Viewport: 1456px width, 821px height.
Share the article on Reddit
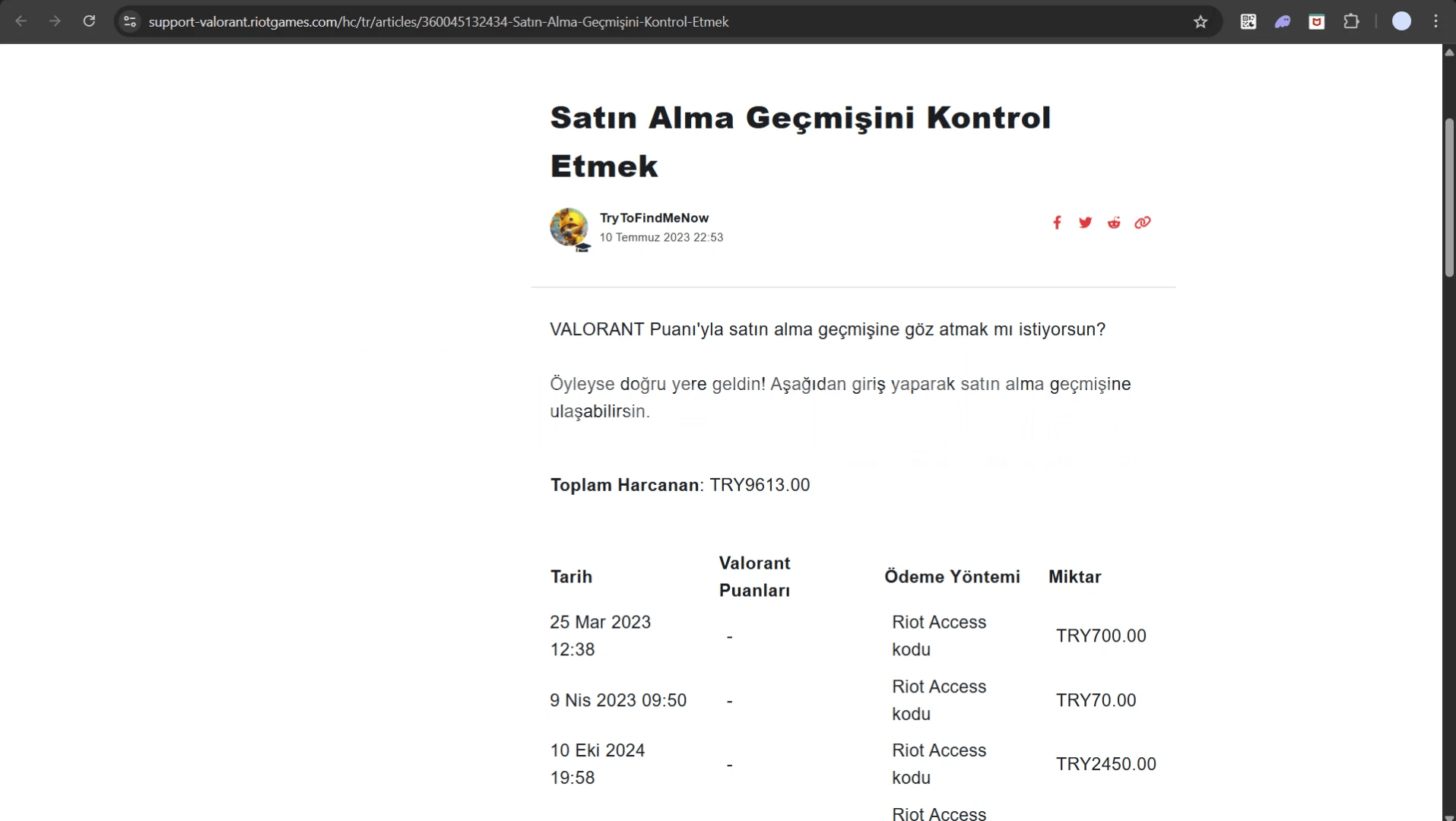tap(1114, 222)
